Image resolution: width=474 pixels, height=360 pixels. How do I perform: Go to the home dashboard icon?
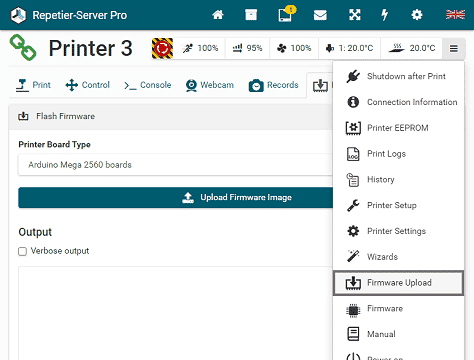218,15
